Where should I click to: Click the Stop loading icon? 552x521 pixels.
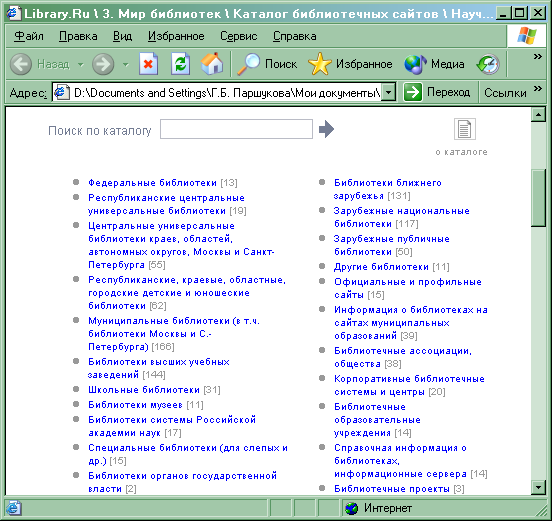(x=148, y=64)
